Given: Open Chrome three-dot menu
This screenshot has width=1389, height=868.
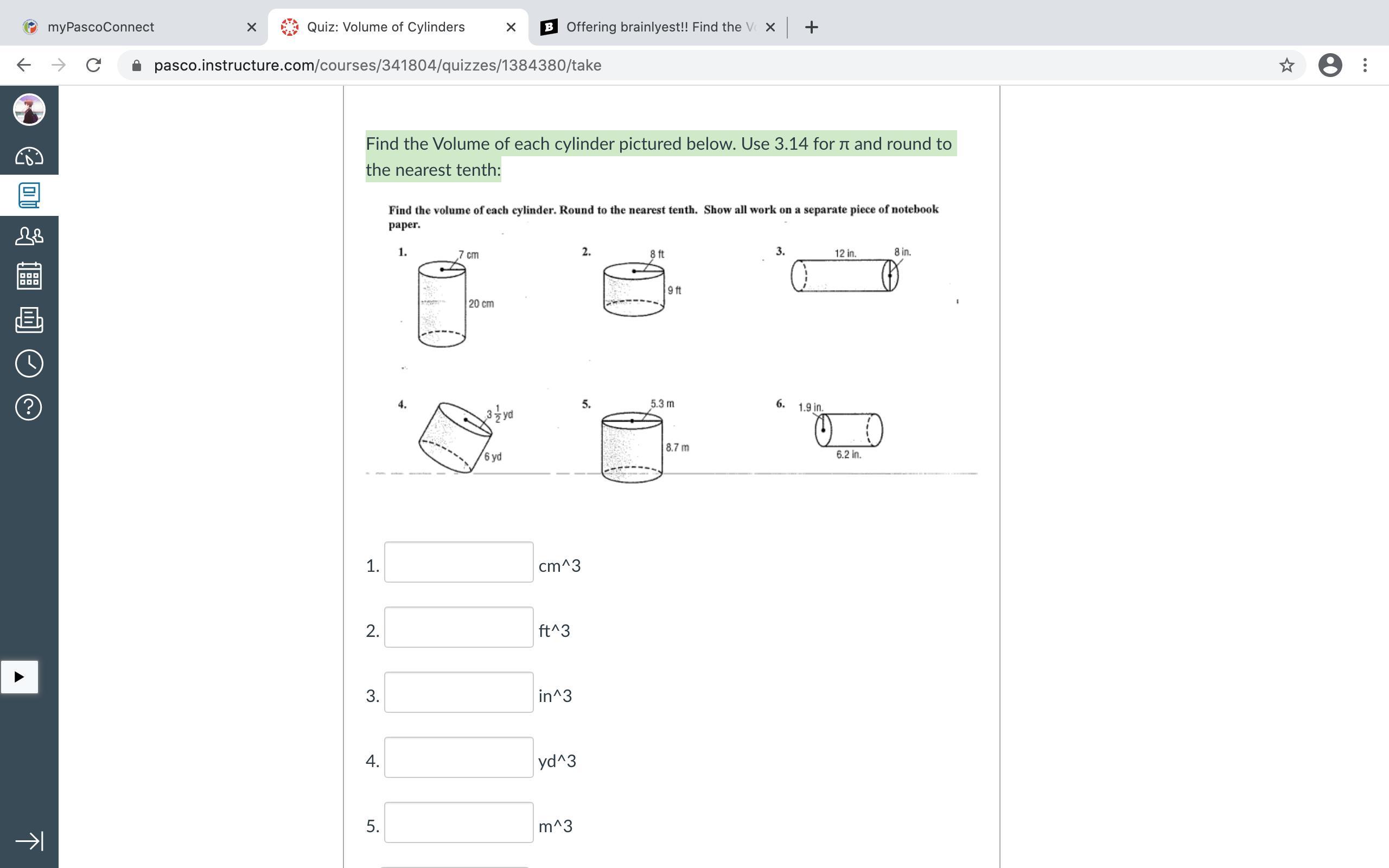Looking at the screenshot, I should [x=1365, y=65].
